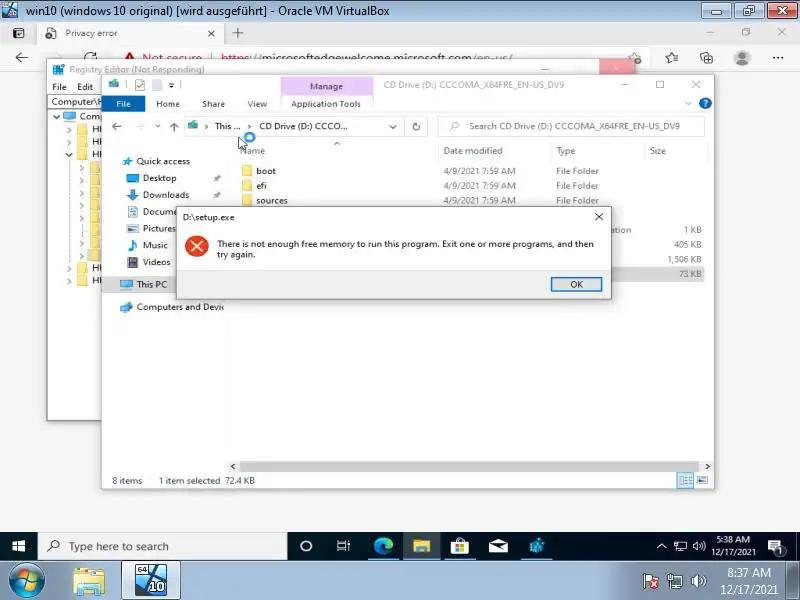
Task: Open recent locations dropdown in Explorer
Action: tap(158, 127)
